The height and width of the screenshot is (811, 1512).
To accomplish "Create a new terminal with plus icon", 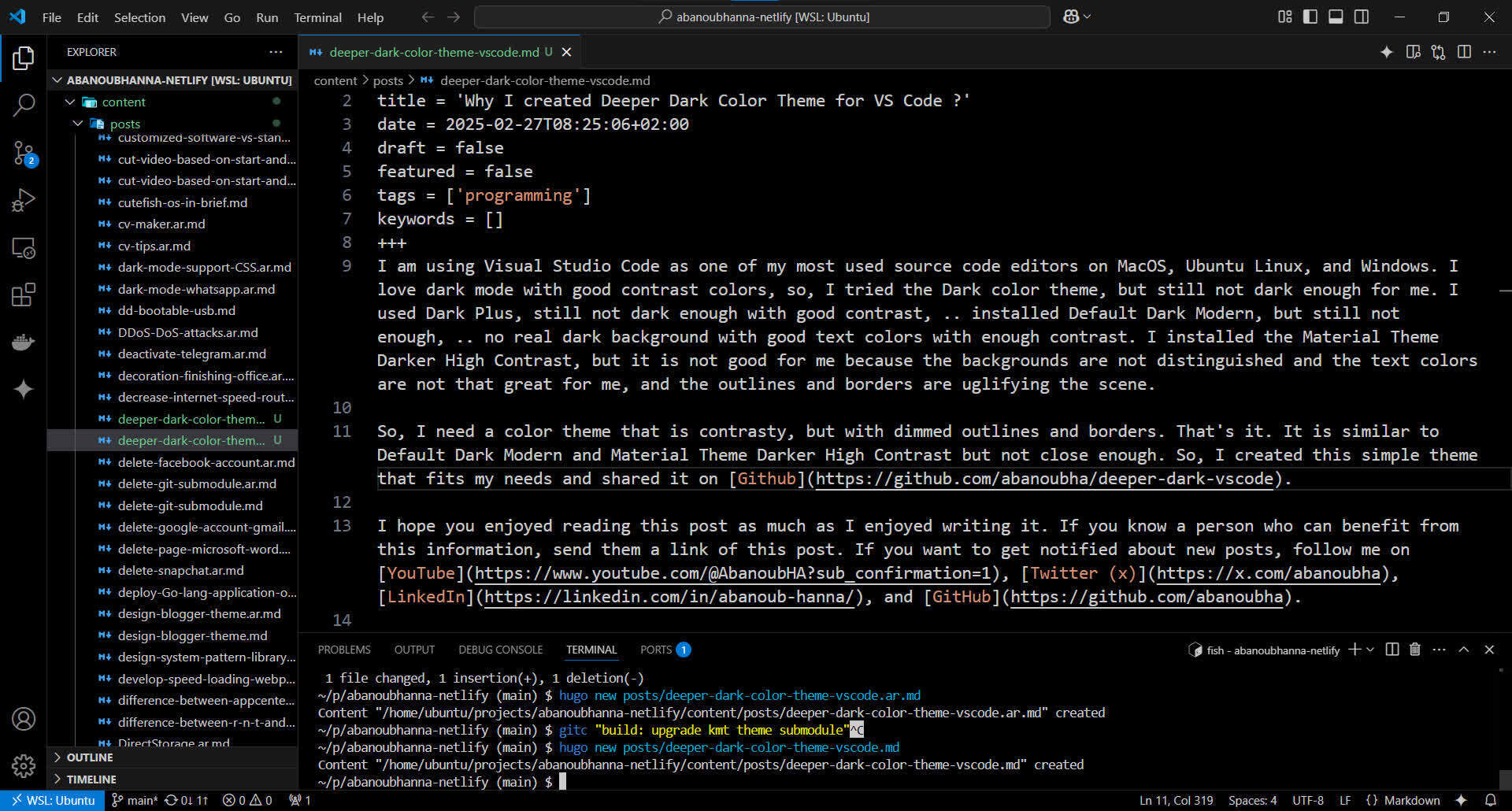I will point(1354,650).
